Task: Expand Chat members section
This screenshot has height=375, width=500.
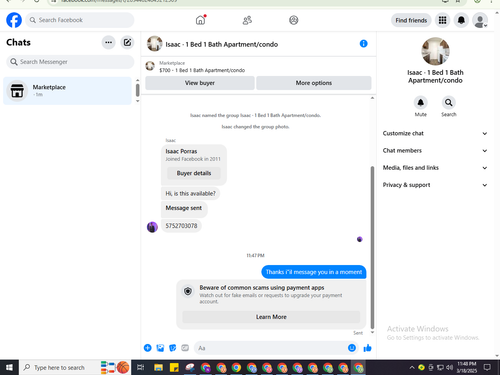Action: click(435, 151)
